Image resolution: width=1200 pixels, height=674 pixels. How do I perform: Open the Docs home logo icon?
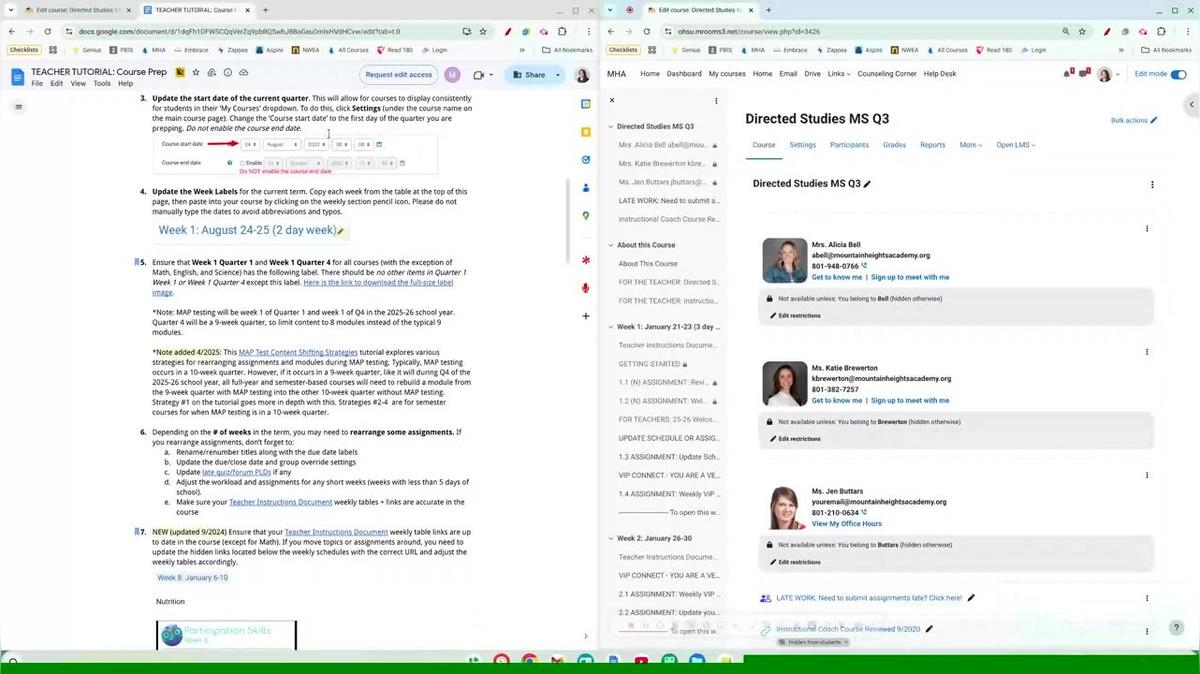pos(17,77)
